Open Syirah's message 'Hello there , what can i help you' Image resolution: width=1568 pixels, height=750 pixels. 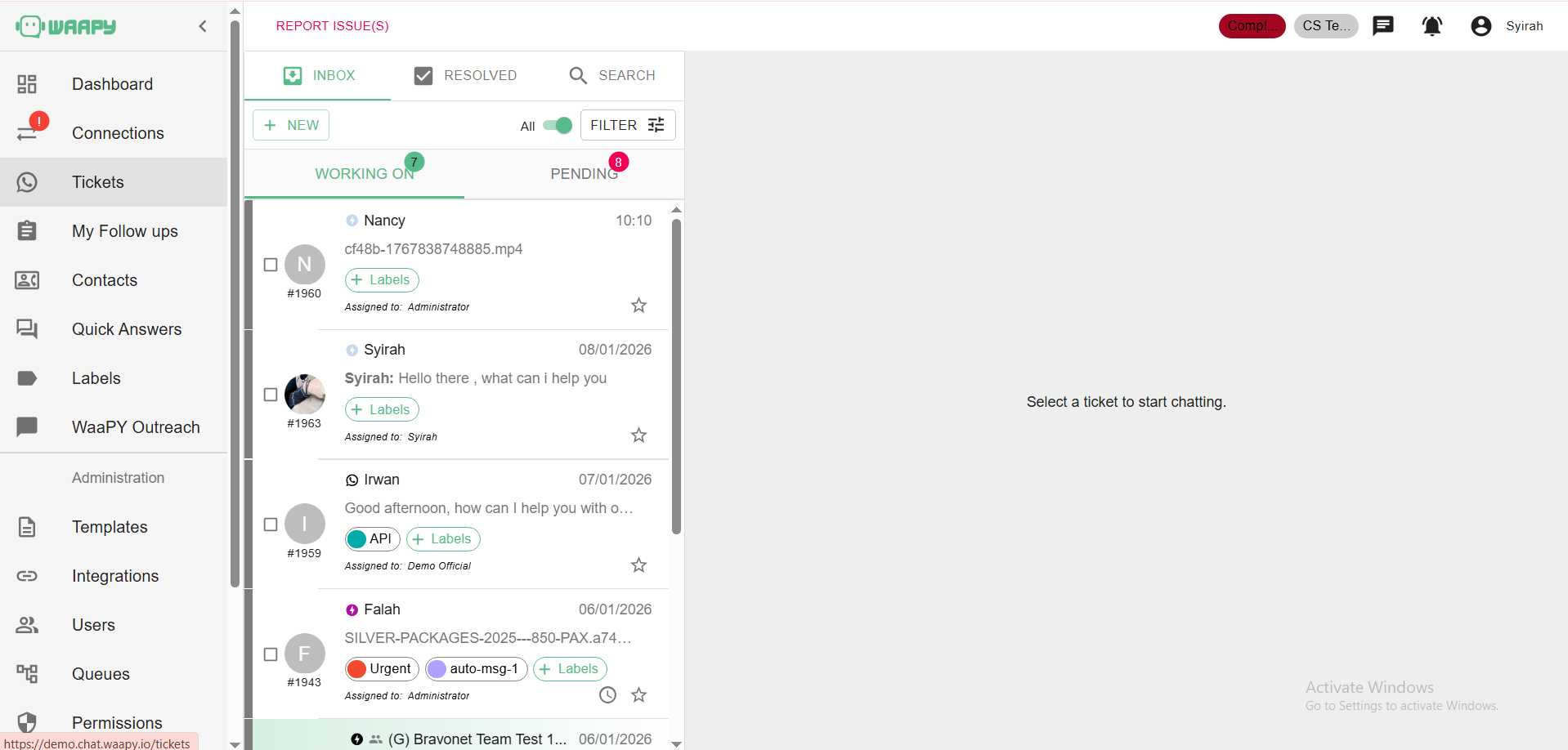tap(476, 378)
